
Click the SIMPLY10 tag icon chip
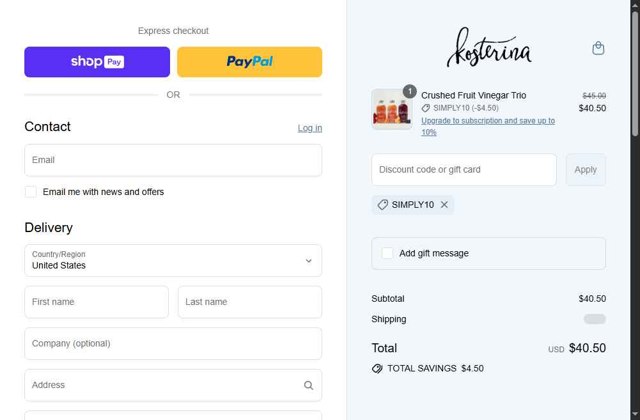382,205
